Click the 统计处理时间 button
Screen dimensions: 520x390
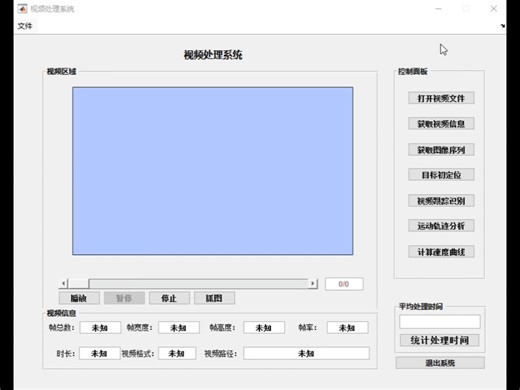tap(440, 340)
